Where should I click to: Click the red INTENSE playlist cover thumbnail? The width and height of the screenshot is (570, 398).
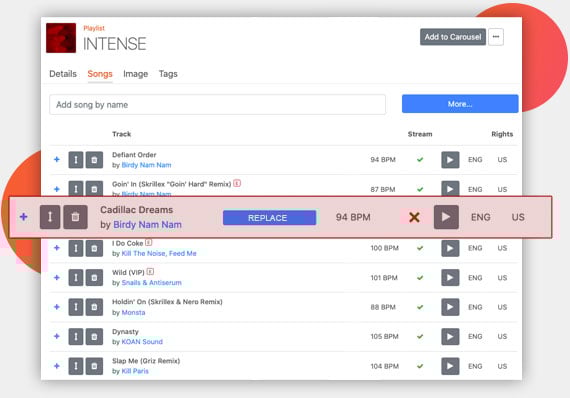pos(61,38)
